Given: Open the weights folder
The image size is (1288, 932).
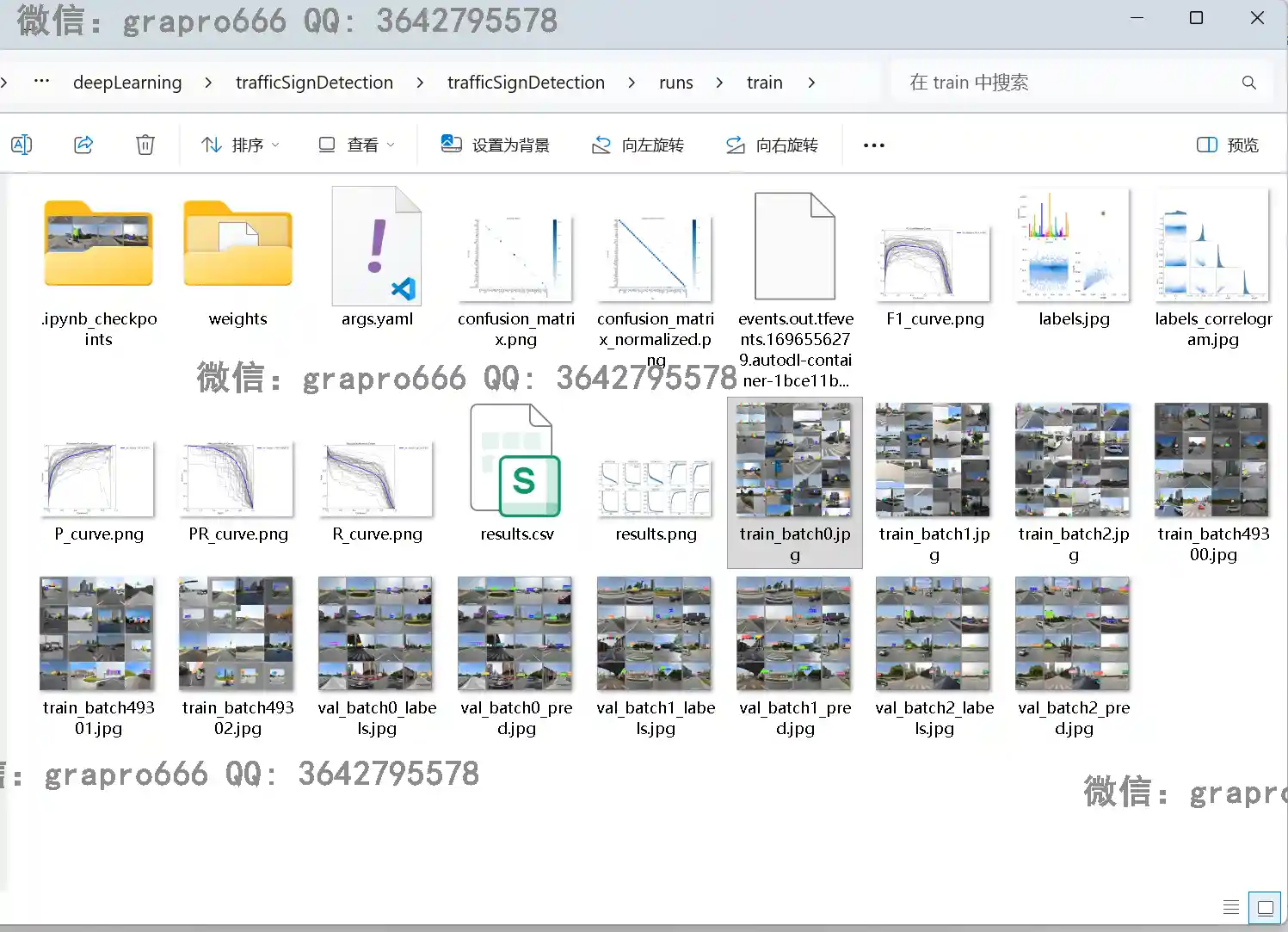Looking at the screenshot, I should (237, 245).
